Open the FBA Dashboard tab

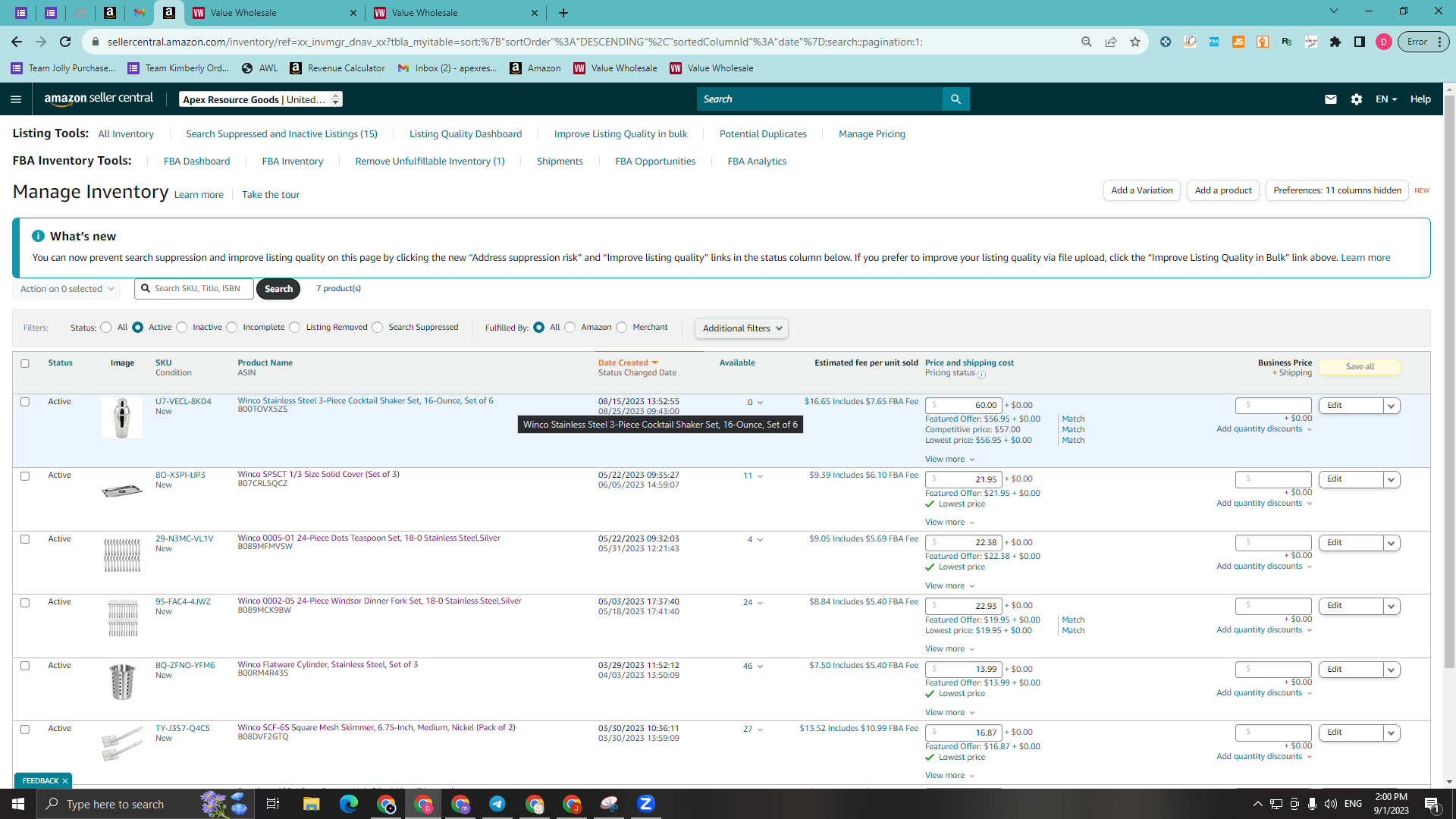pyautogui.click(x=196, y=162)
